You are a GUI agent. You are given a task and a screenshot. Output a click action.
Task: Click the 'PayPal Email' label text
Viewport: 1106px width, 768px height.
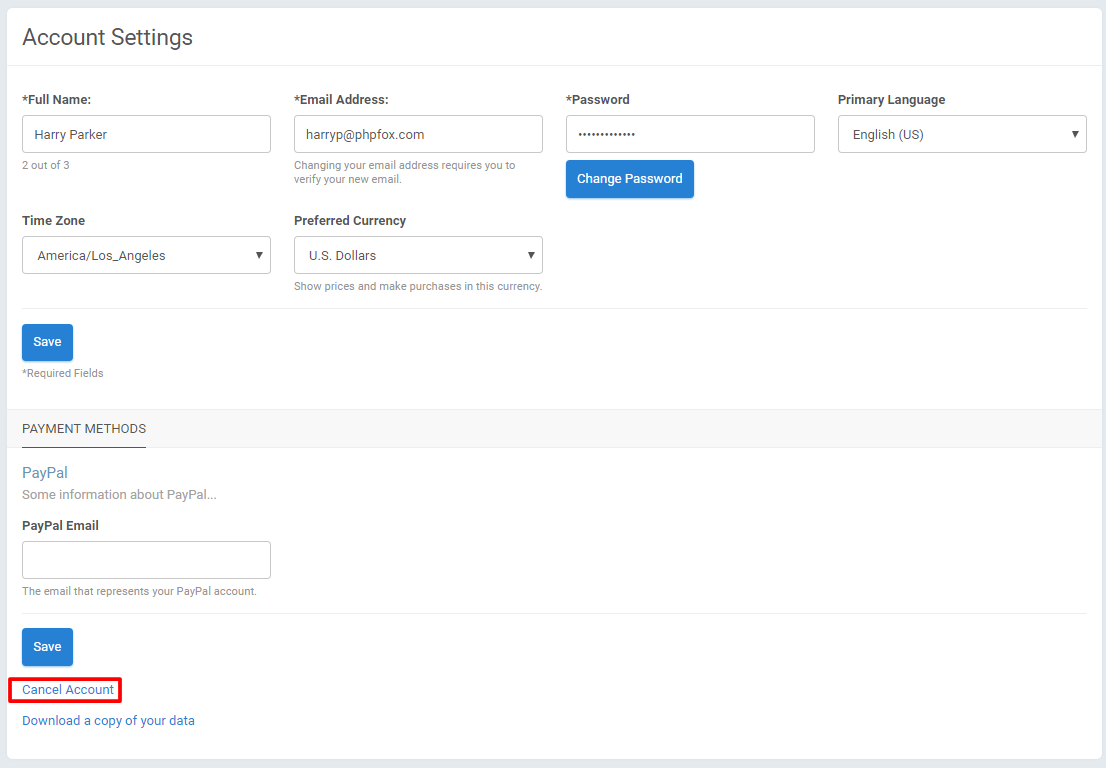click(x=60, y=526)
